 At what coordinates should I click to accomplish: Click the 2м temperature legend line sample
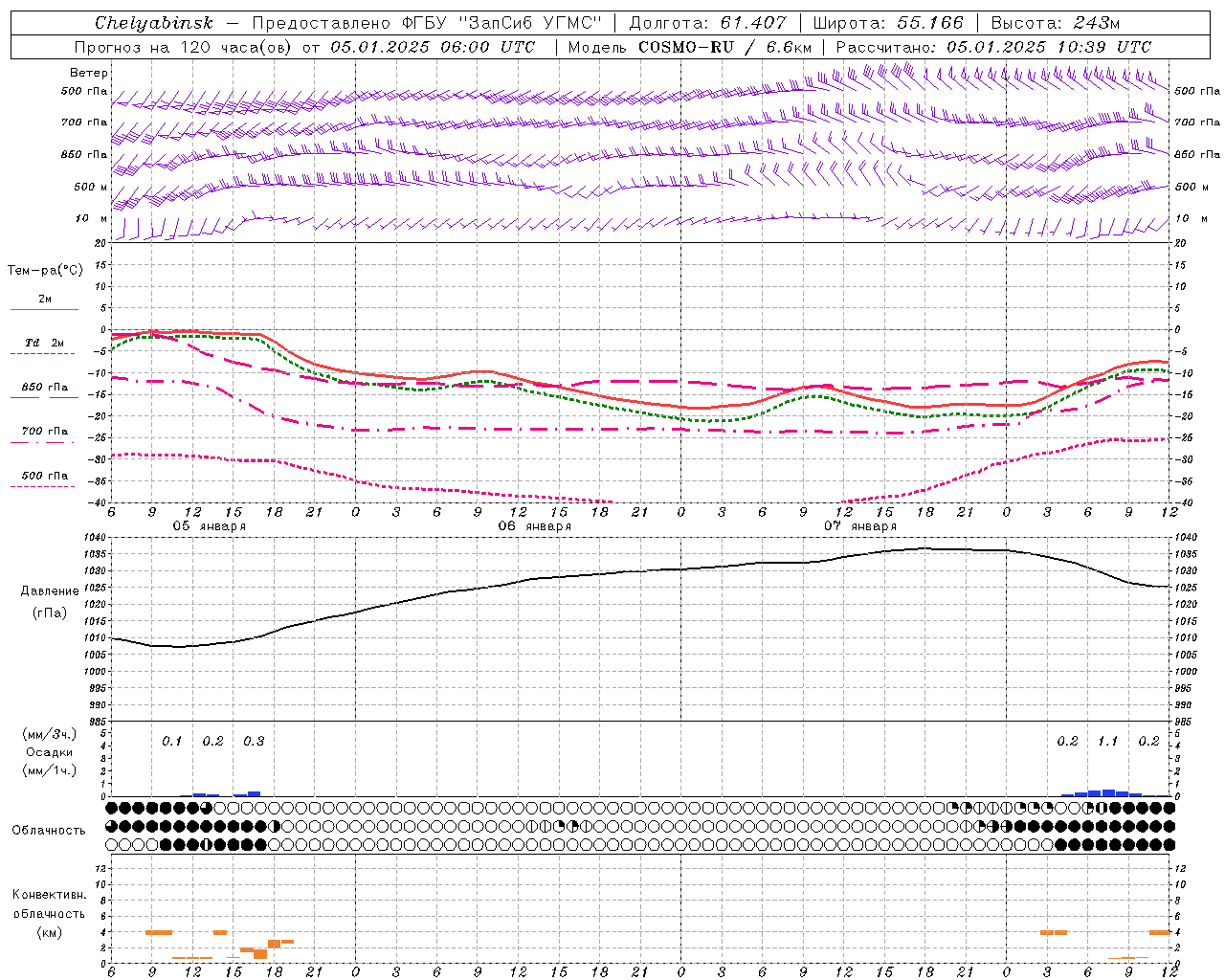coord(44,309)
